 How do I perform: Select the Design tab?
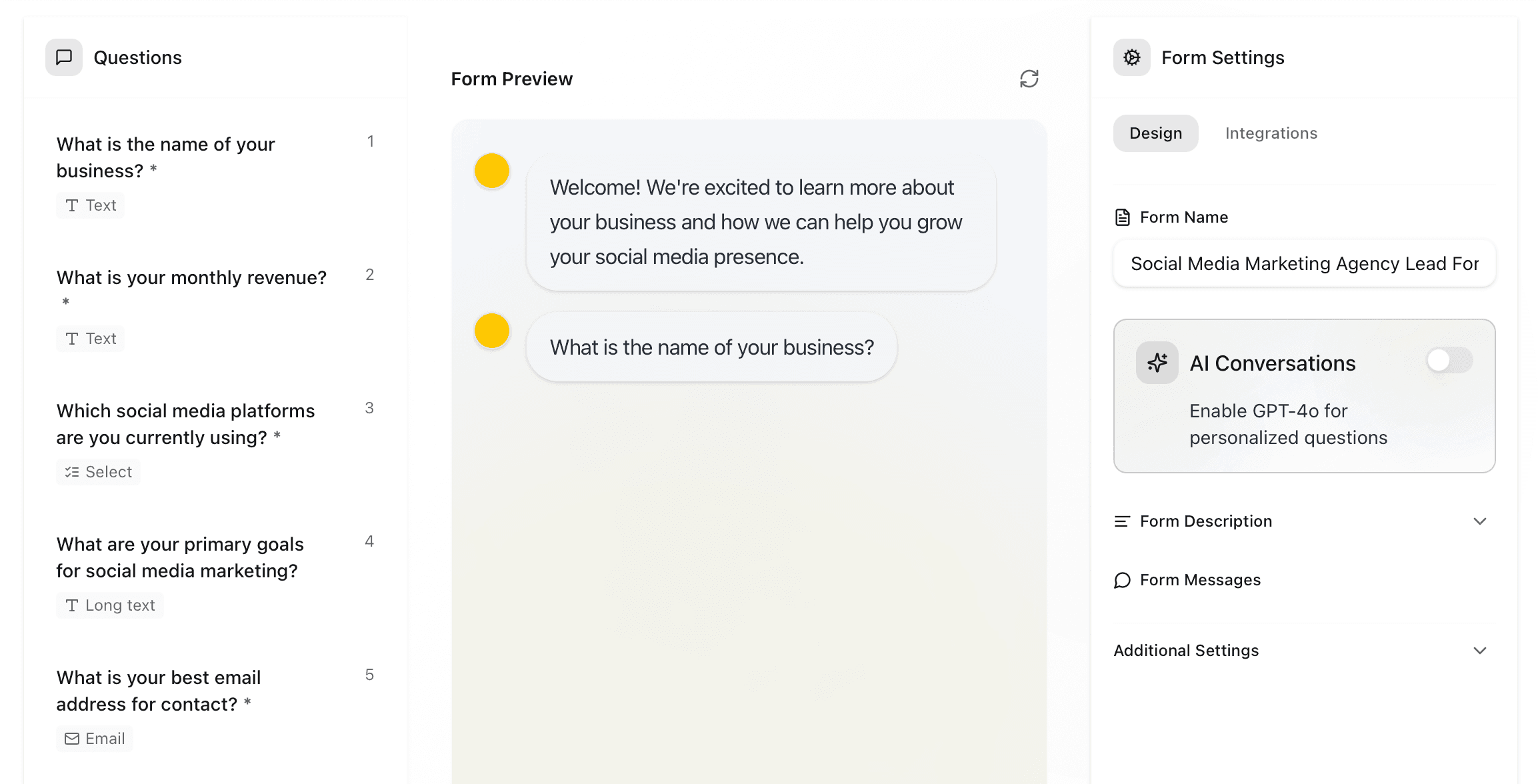pos(1155,133)
